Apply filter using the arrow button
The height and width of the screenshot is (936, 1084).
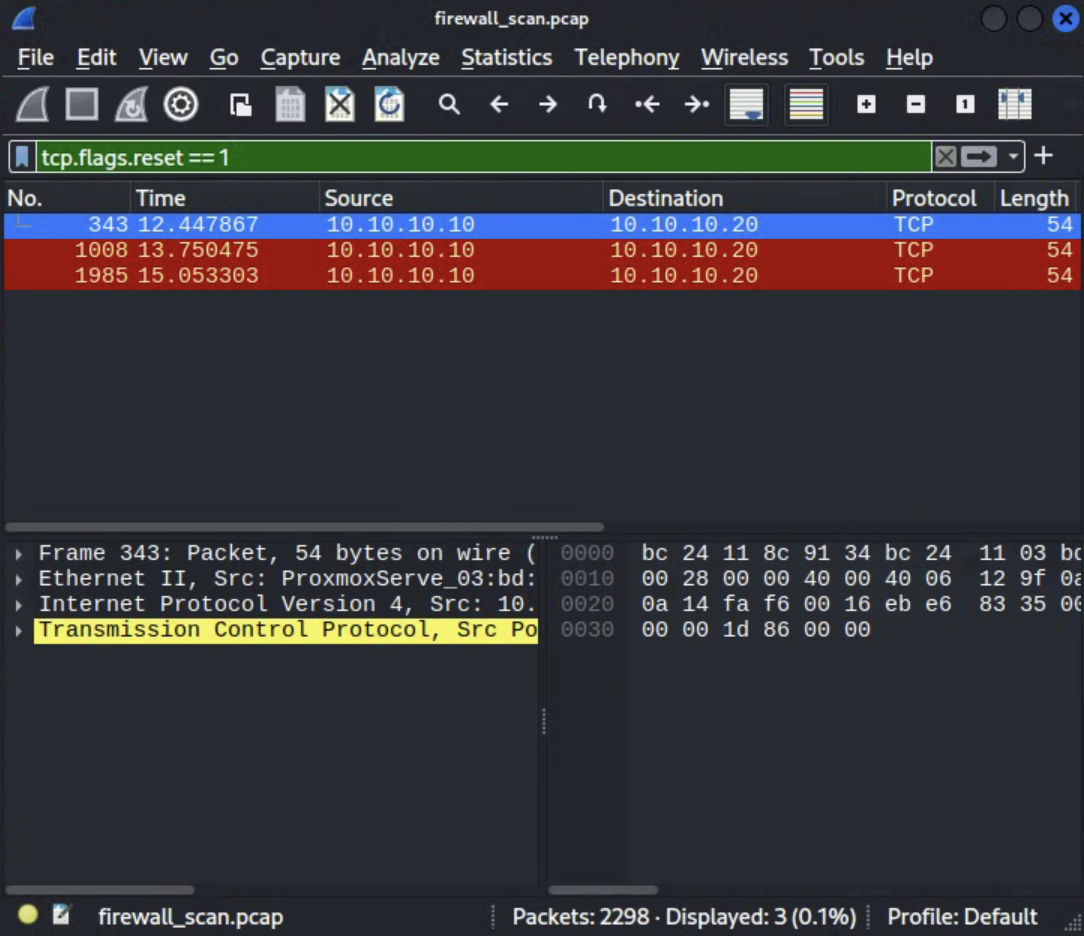978,156
